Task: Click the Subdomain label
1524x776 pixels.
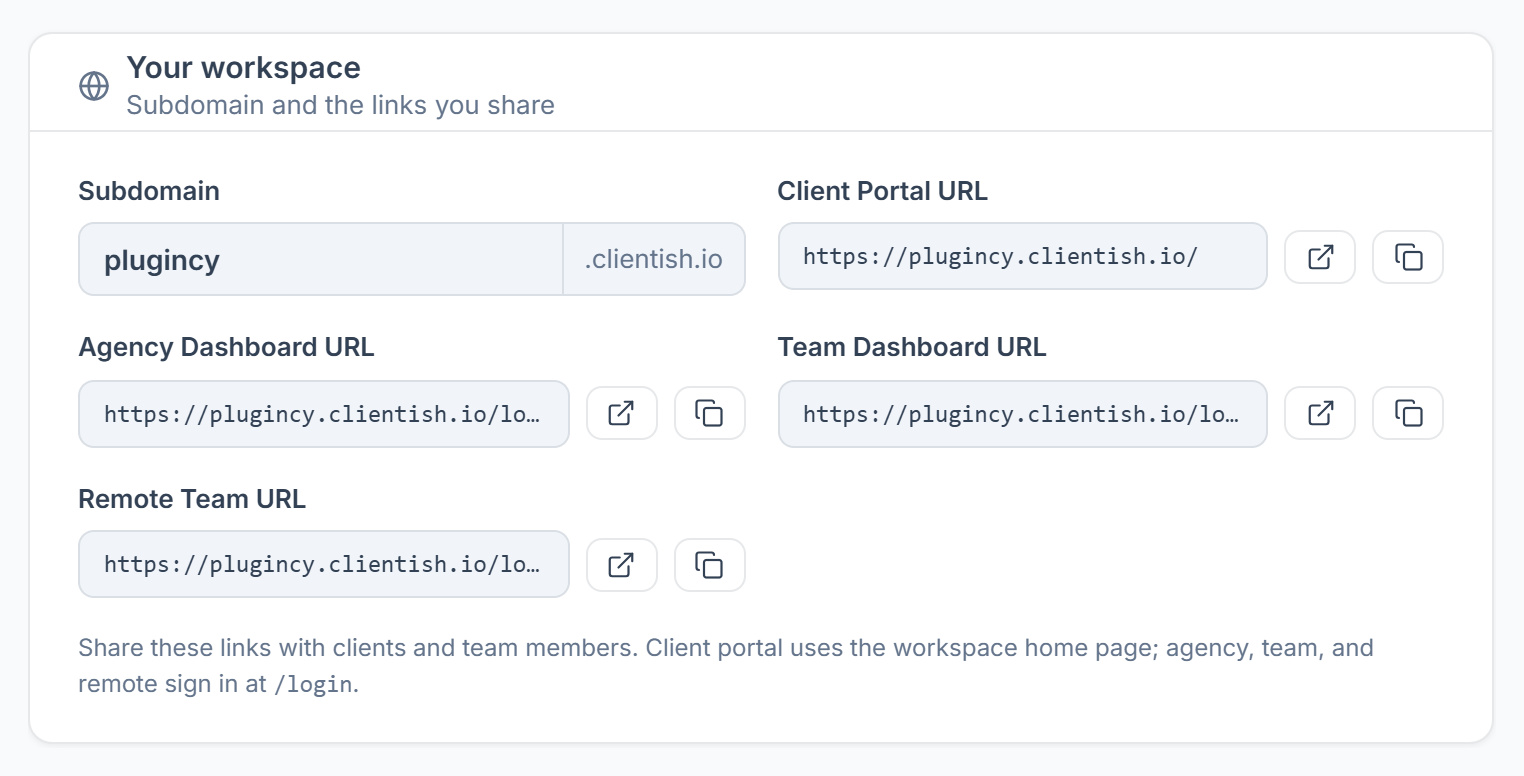Action: pos(149,191)
